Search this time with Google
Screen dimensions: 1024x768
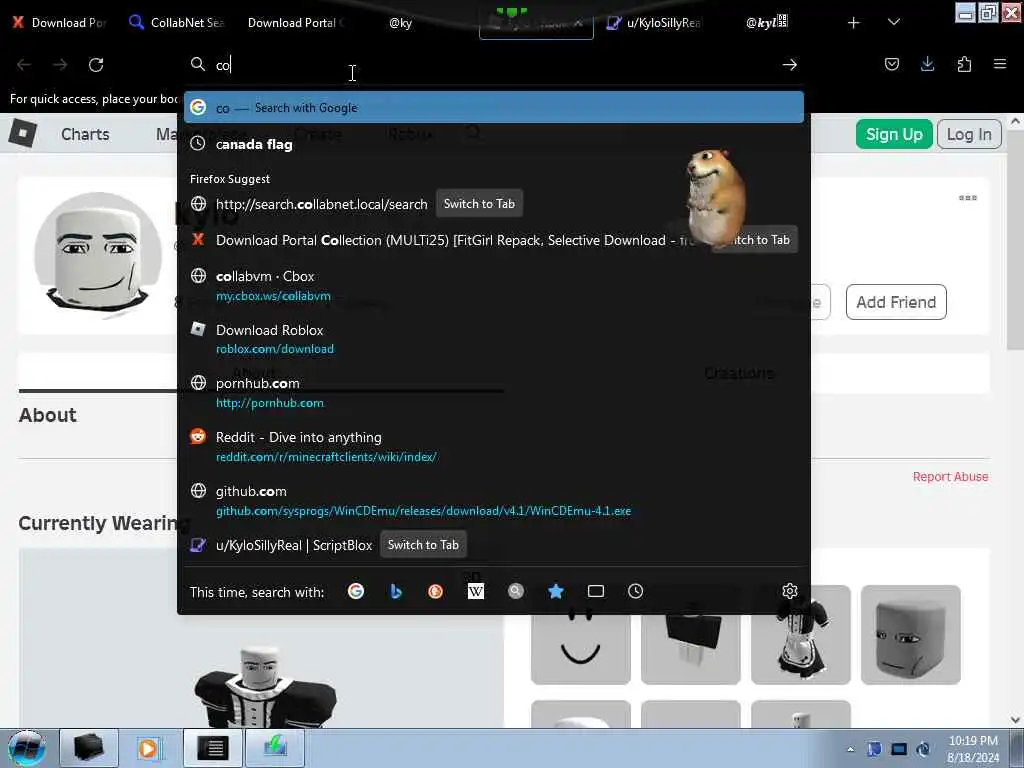(356, 592)
